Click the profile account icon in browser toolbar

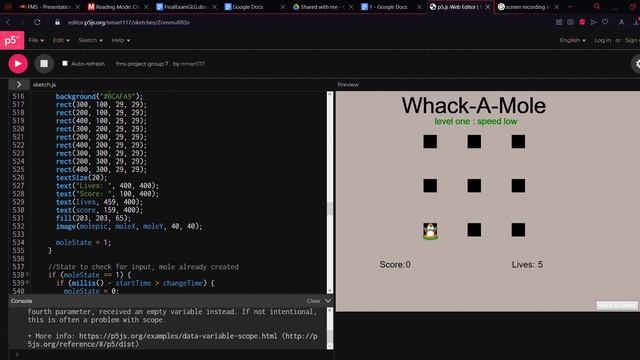tap(621, 22)
